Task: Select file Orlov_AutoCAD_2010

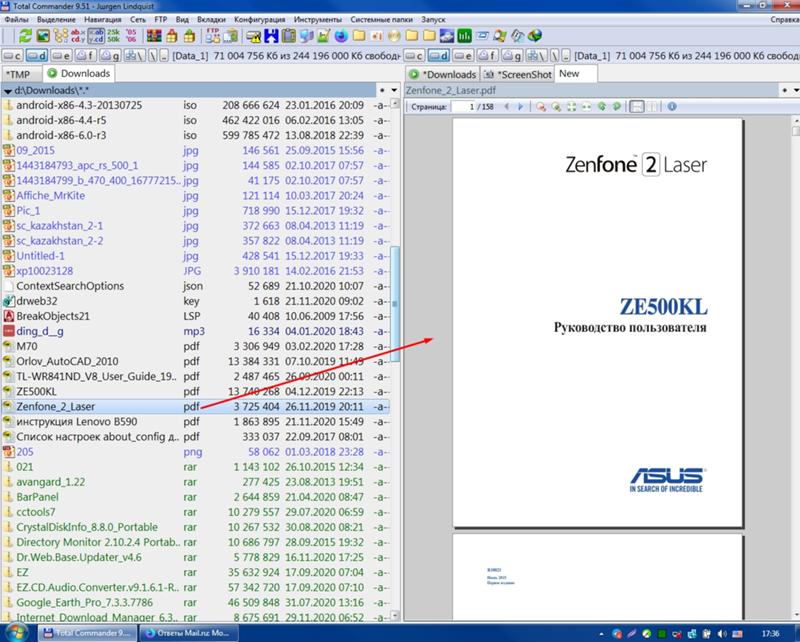Action: (x=195, y=361)
